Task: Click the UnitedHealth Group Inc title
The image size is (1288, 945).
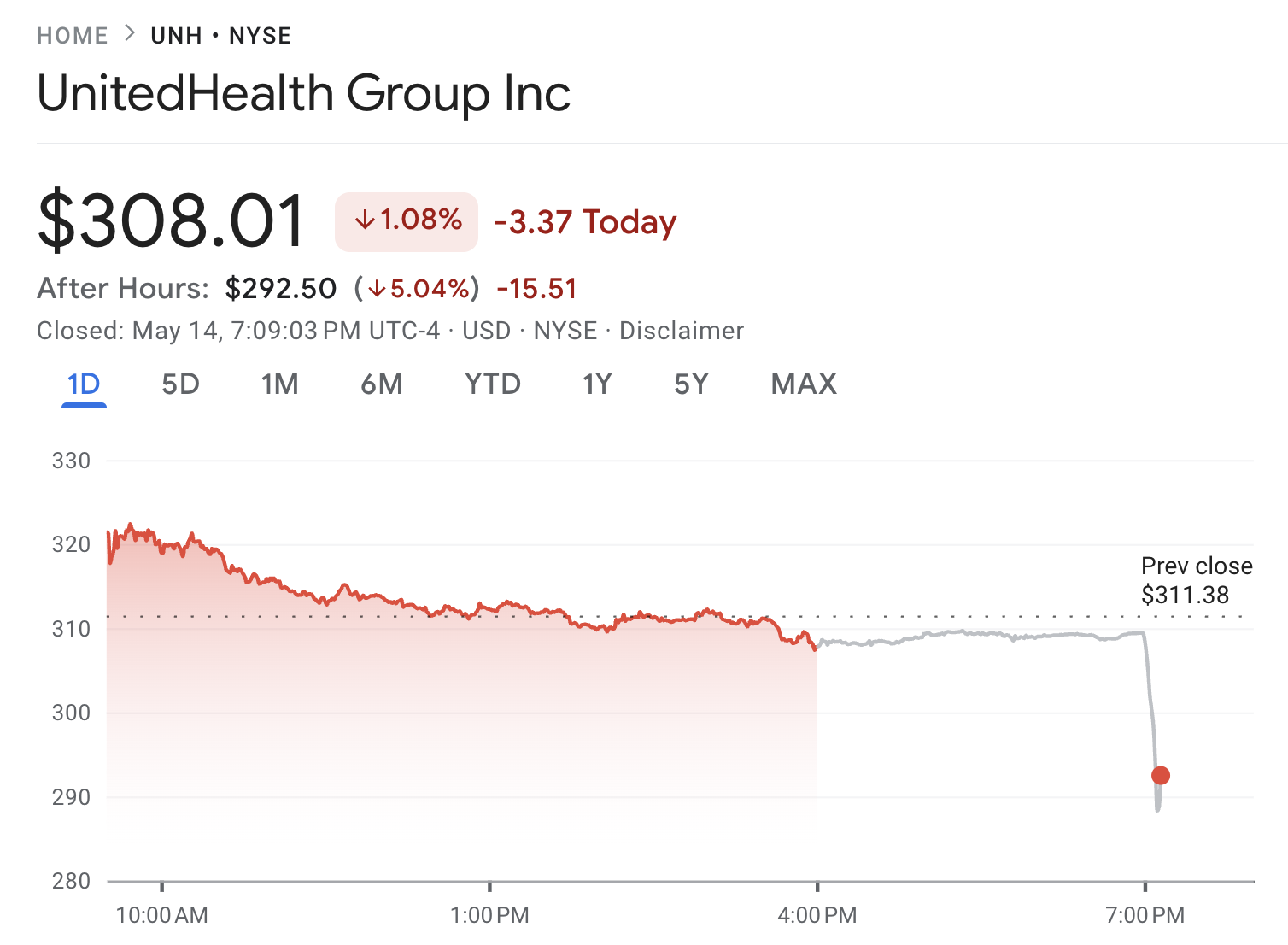Action: coord(304,92)
